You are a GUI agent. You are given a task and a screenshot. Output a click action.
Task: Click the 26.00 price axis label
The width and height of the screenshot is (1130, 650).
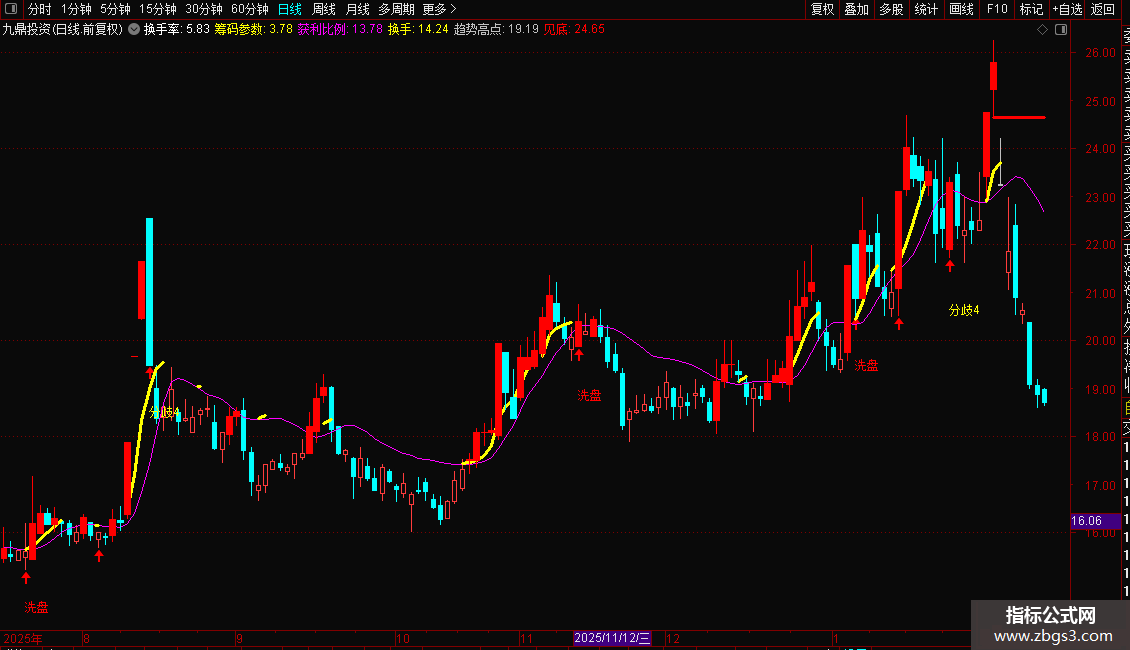1100,53
